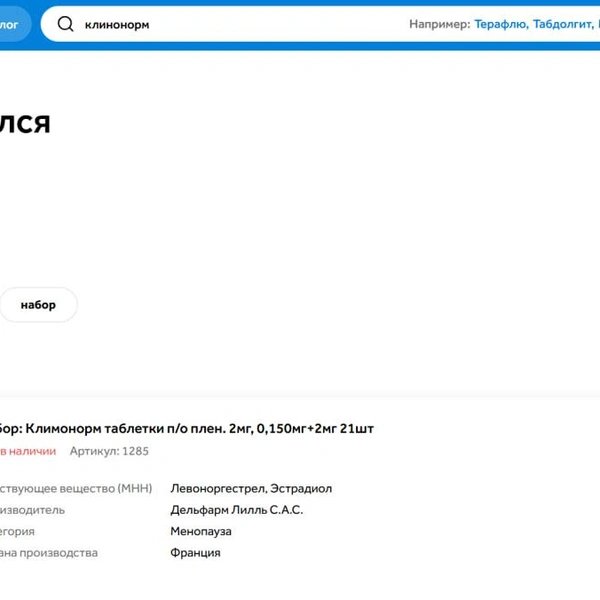This screenshot has width=600, height=600.
Task: Click the Дельфарм Лилль С.А.С. manufacturer value
Action: point(236,510)
